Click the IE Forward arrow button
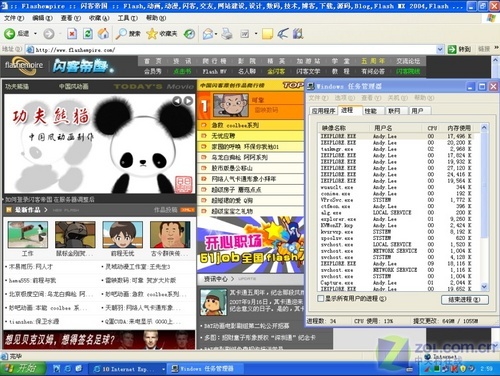 pos(49,33)
